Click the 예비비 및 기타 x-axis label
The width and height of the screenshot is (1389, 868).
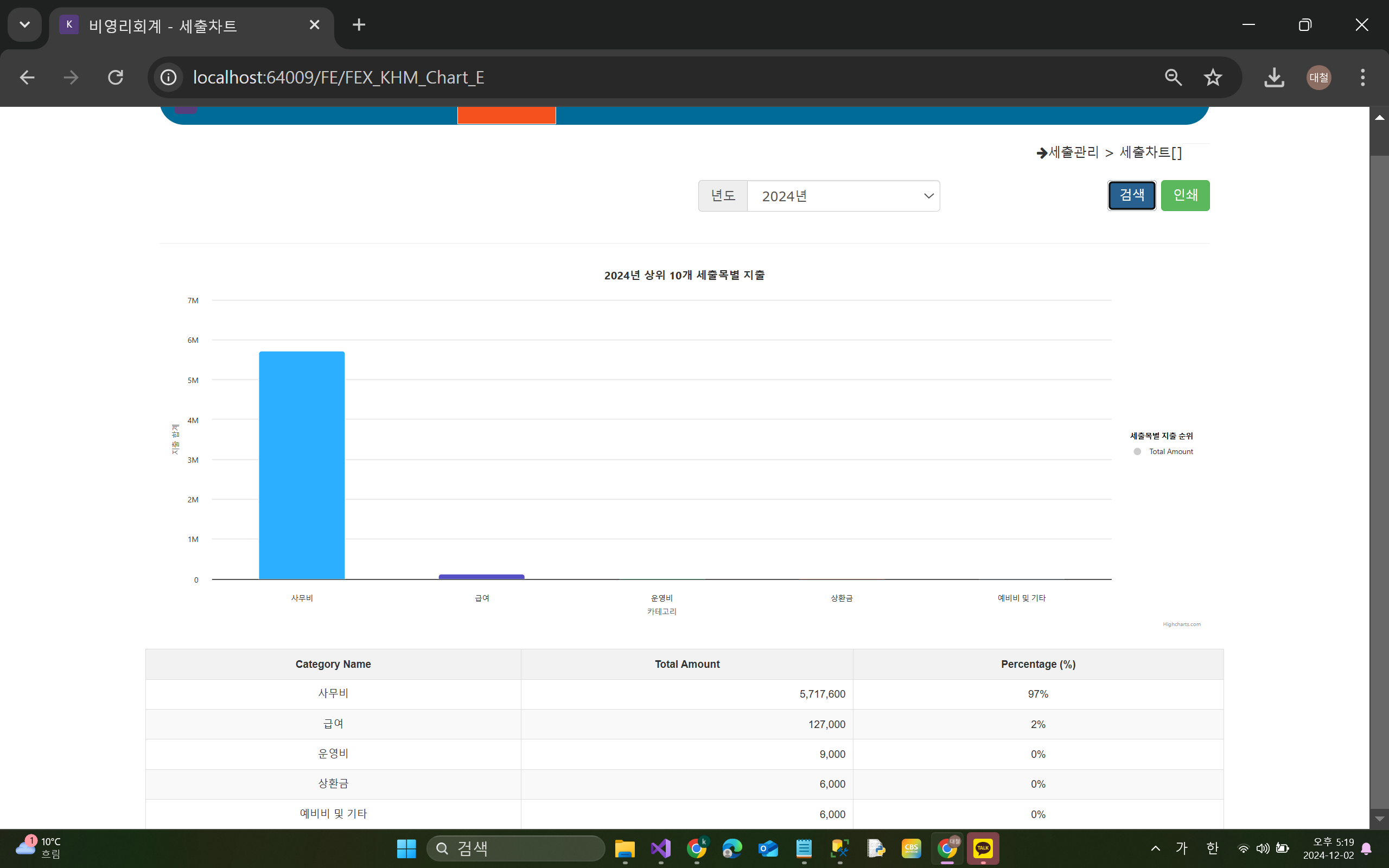click(x=1021, y=598)
